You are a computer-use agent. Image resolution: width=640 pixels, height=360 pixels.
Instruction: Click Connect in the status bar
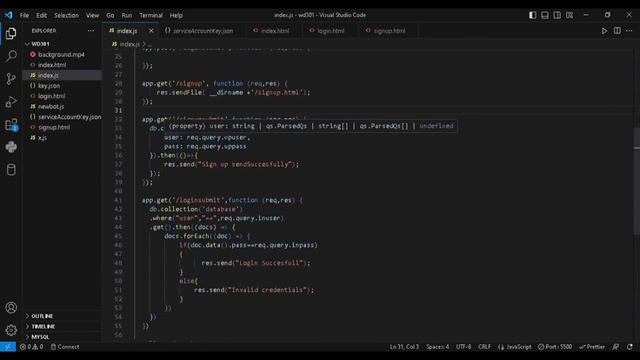[65, 347]
